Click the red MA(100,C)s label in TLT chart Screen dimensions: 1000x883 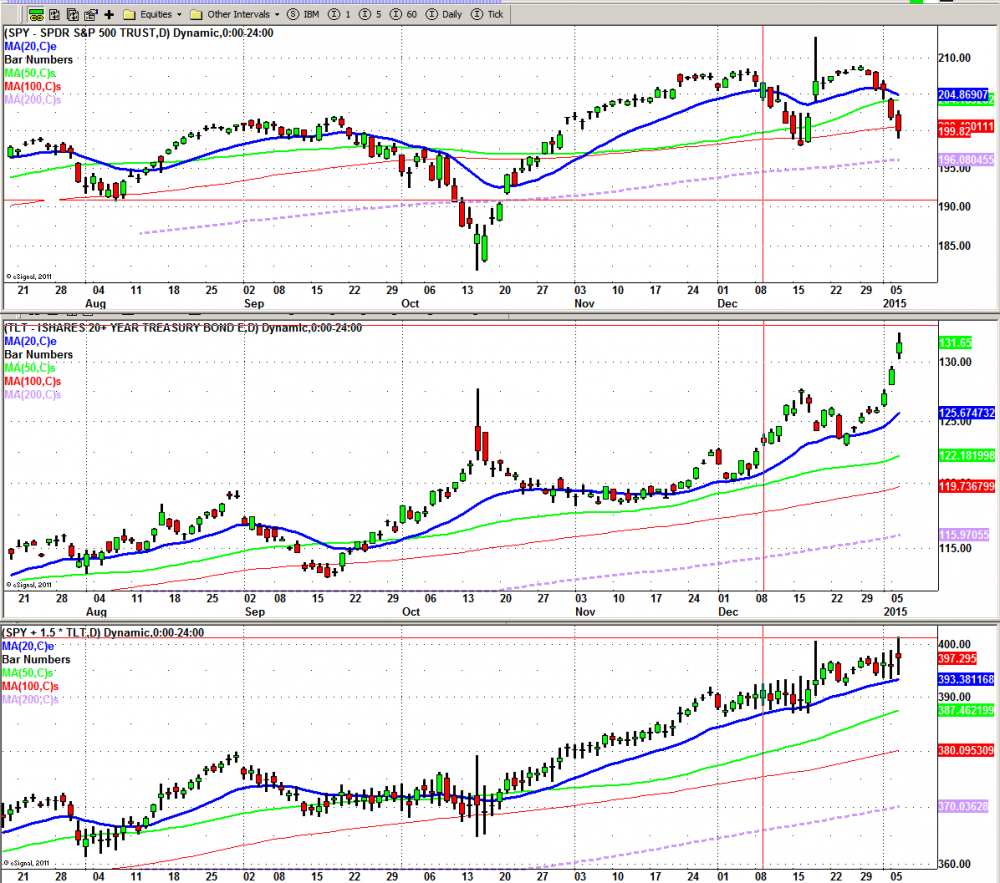[x=33, y=381]
